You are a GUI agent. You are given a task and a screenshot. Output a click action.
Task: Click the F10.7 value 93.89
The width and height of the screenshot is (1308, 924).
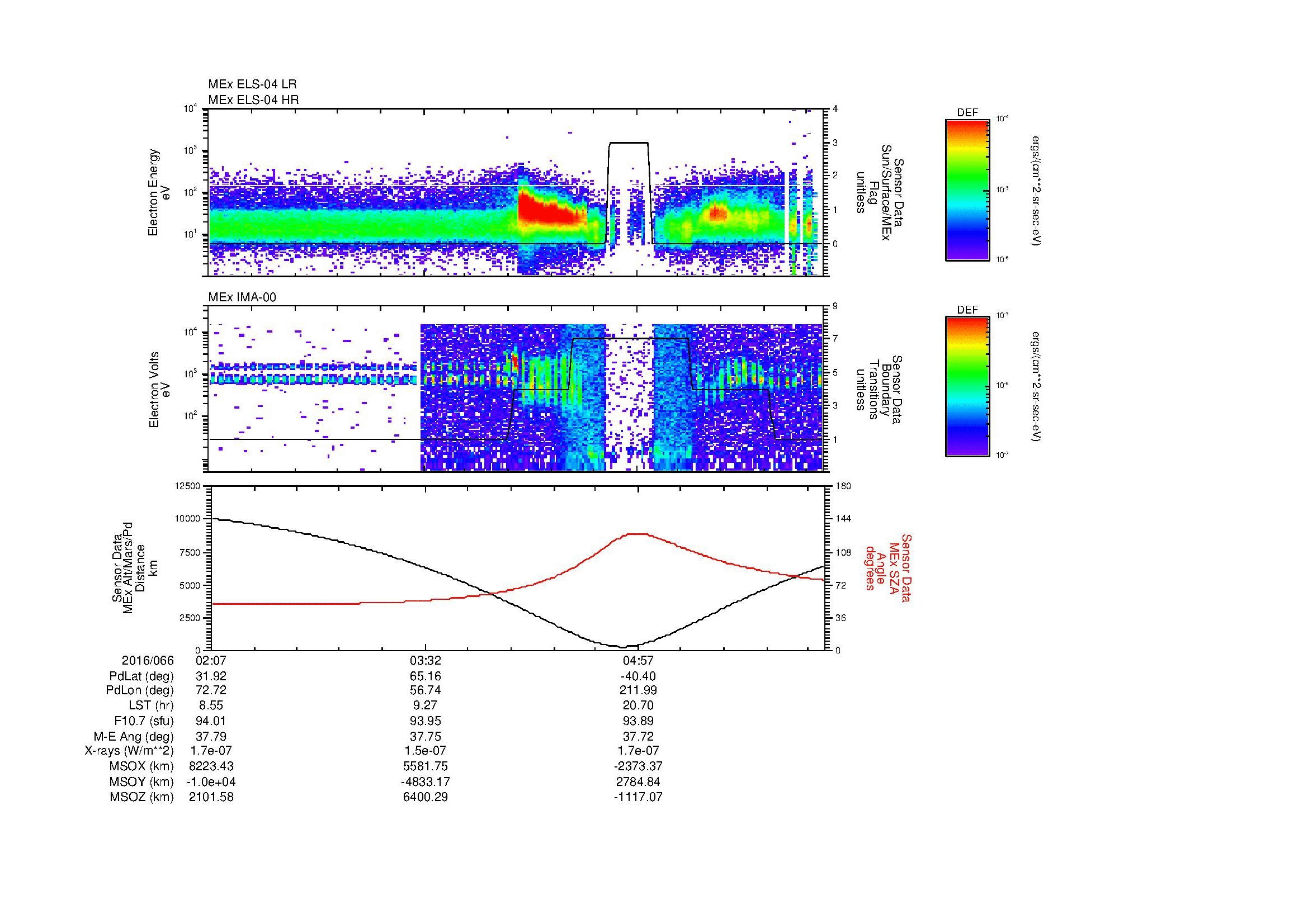[638, 721]
